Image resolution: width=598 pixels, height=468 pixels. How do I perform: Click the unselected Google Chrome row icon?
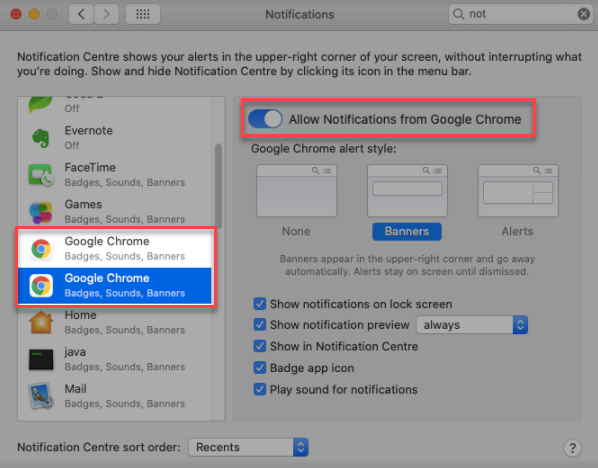coord(41,249)
